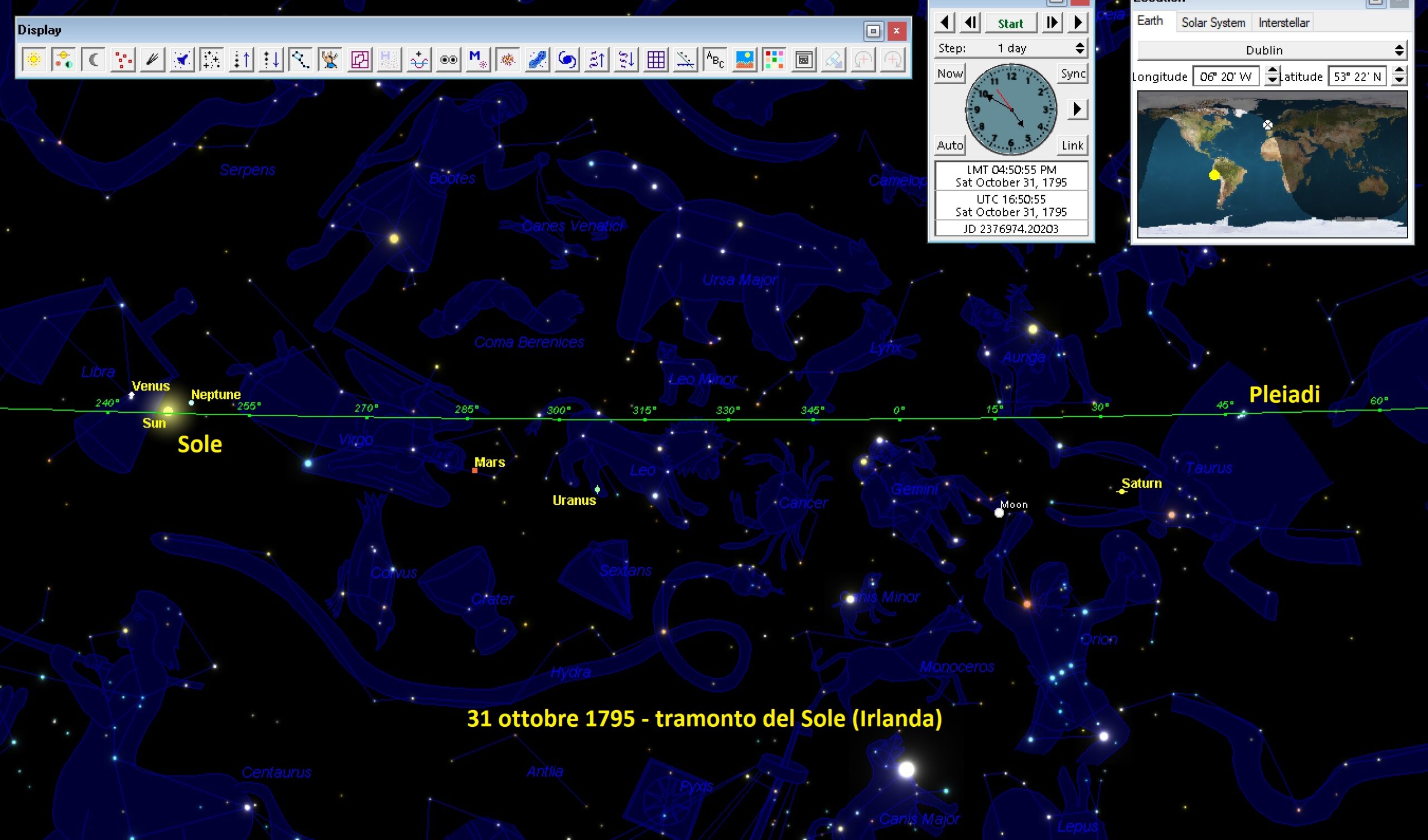Click the greyed-out H dotted icon

coord(389,60)
